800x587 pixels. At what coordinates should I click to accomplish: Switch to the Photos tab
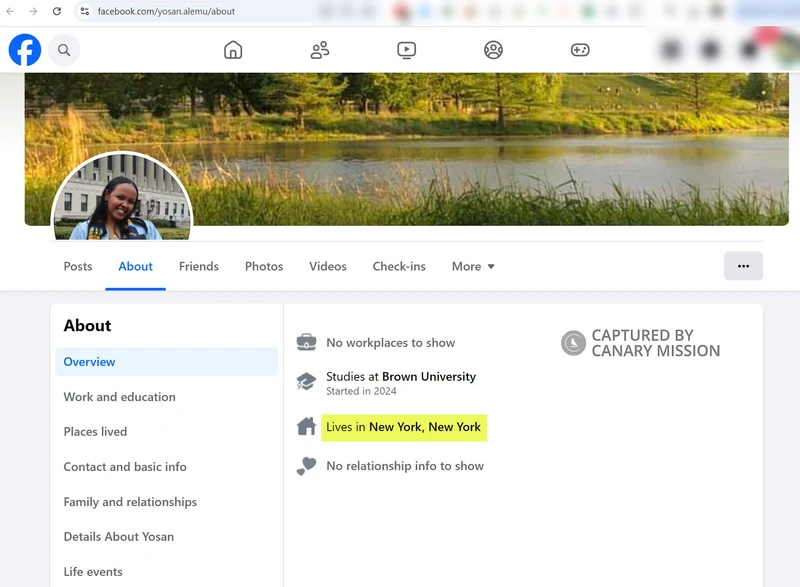point(263,266)
